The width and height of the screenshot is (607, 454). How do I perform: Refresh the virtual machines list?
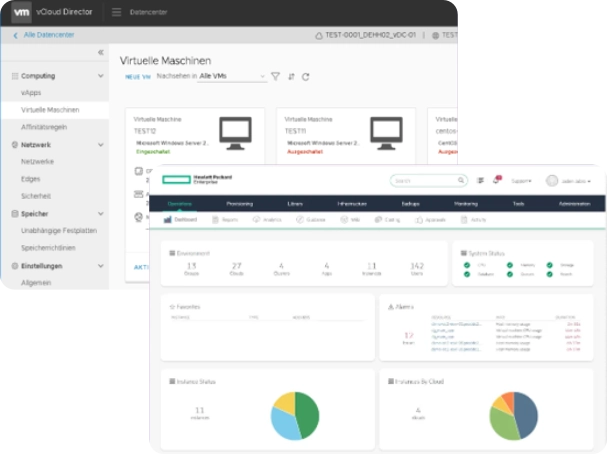306,76
